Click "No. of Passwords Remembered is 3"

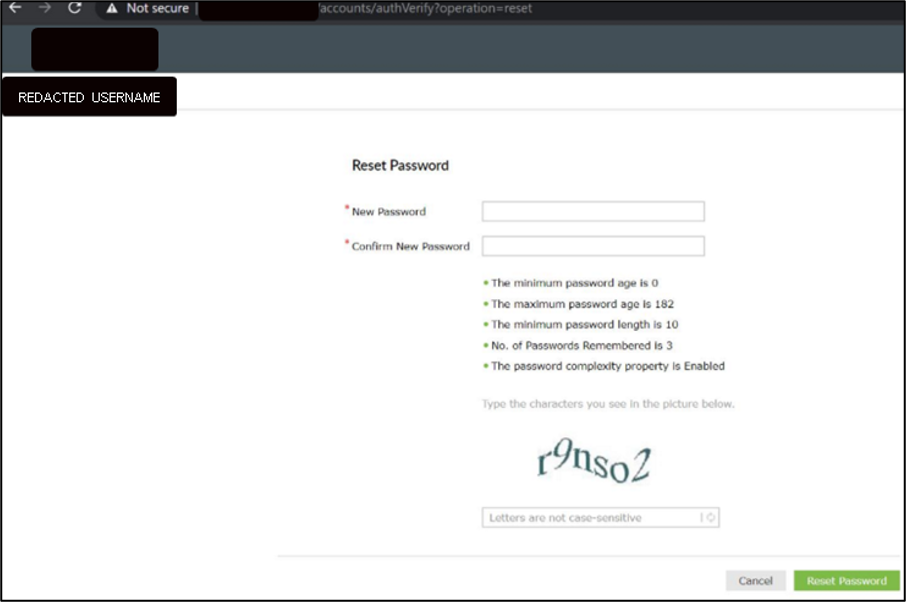tap(582, 345)
